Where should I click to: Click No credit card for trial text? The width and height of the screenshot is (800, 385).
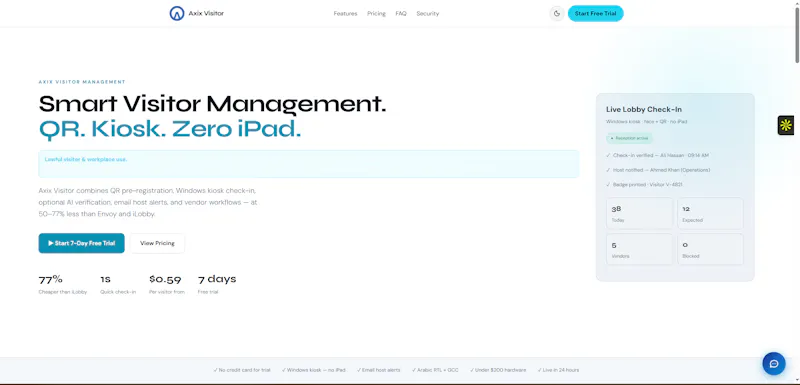point(242,370)
